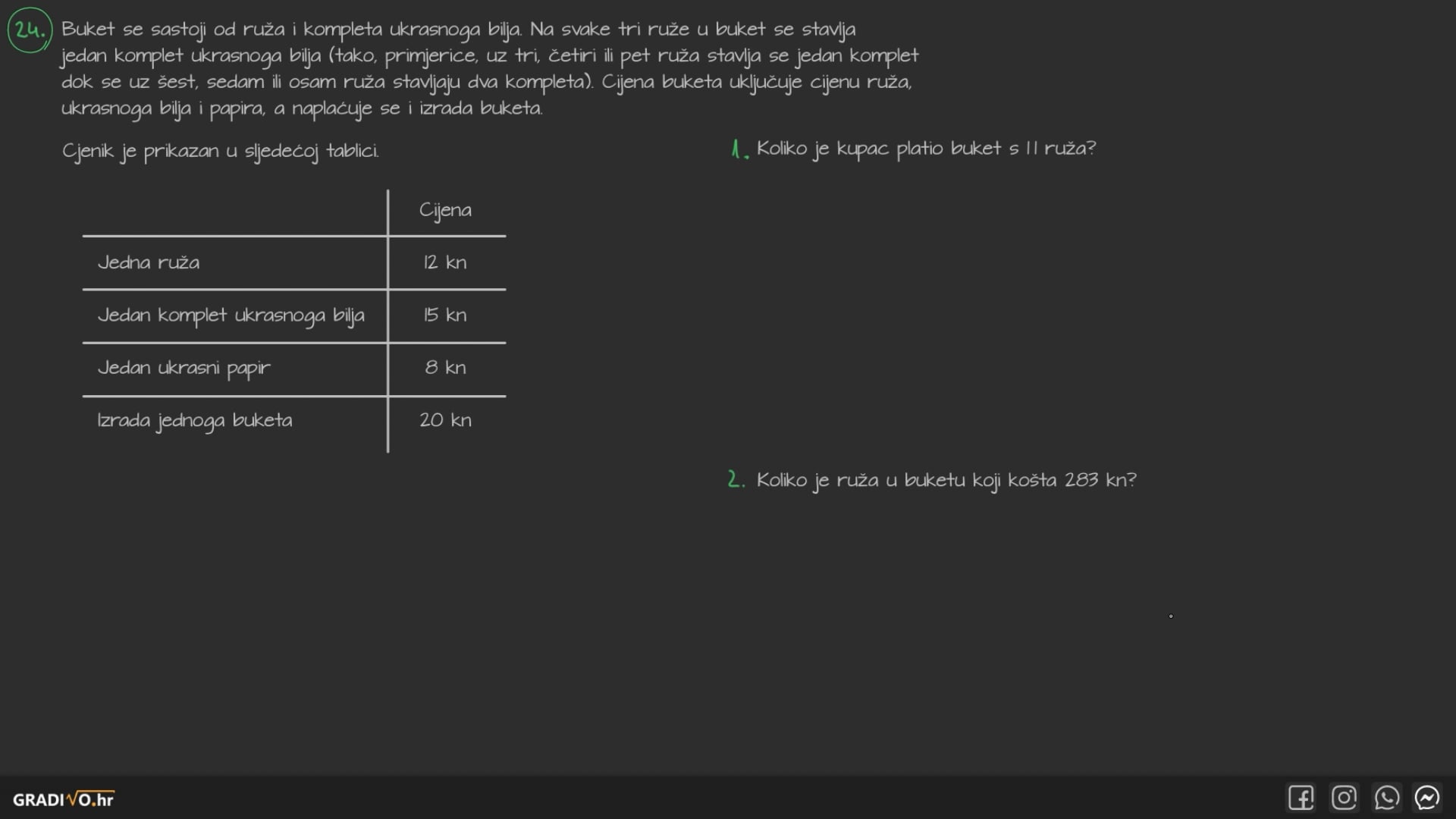Open the Instagram icon link

point(1344,798)
